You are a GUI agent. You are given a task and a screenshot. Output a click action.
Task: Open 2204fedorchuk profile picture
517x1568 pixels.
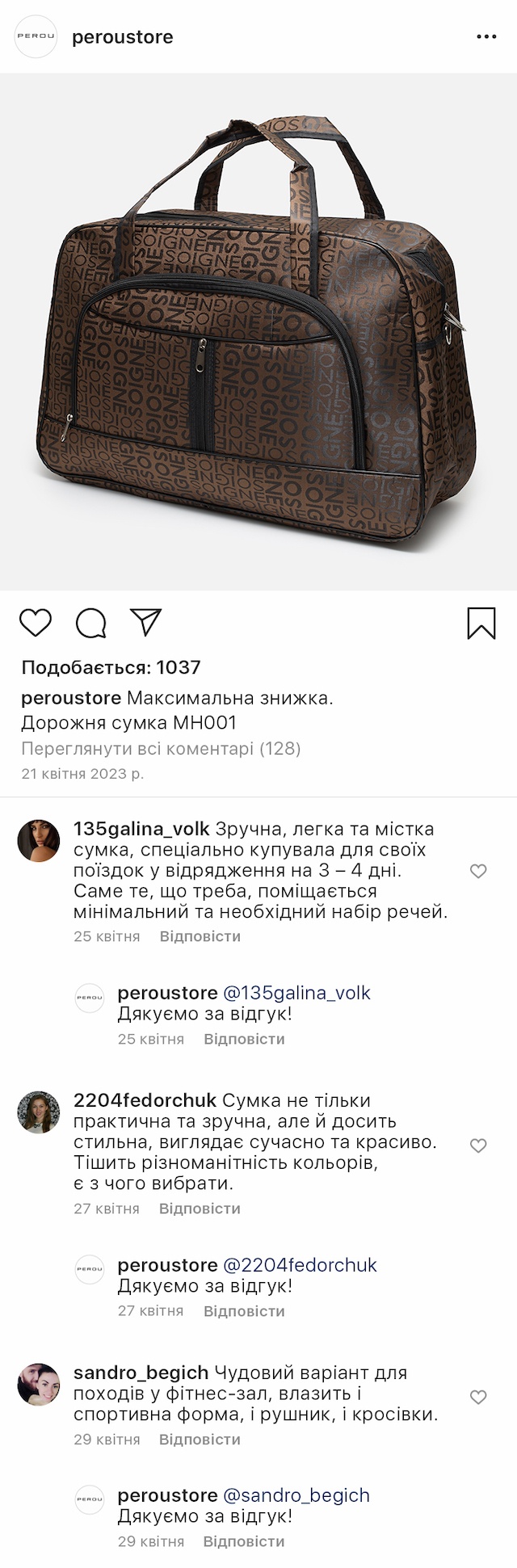coord(39,1112)
